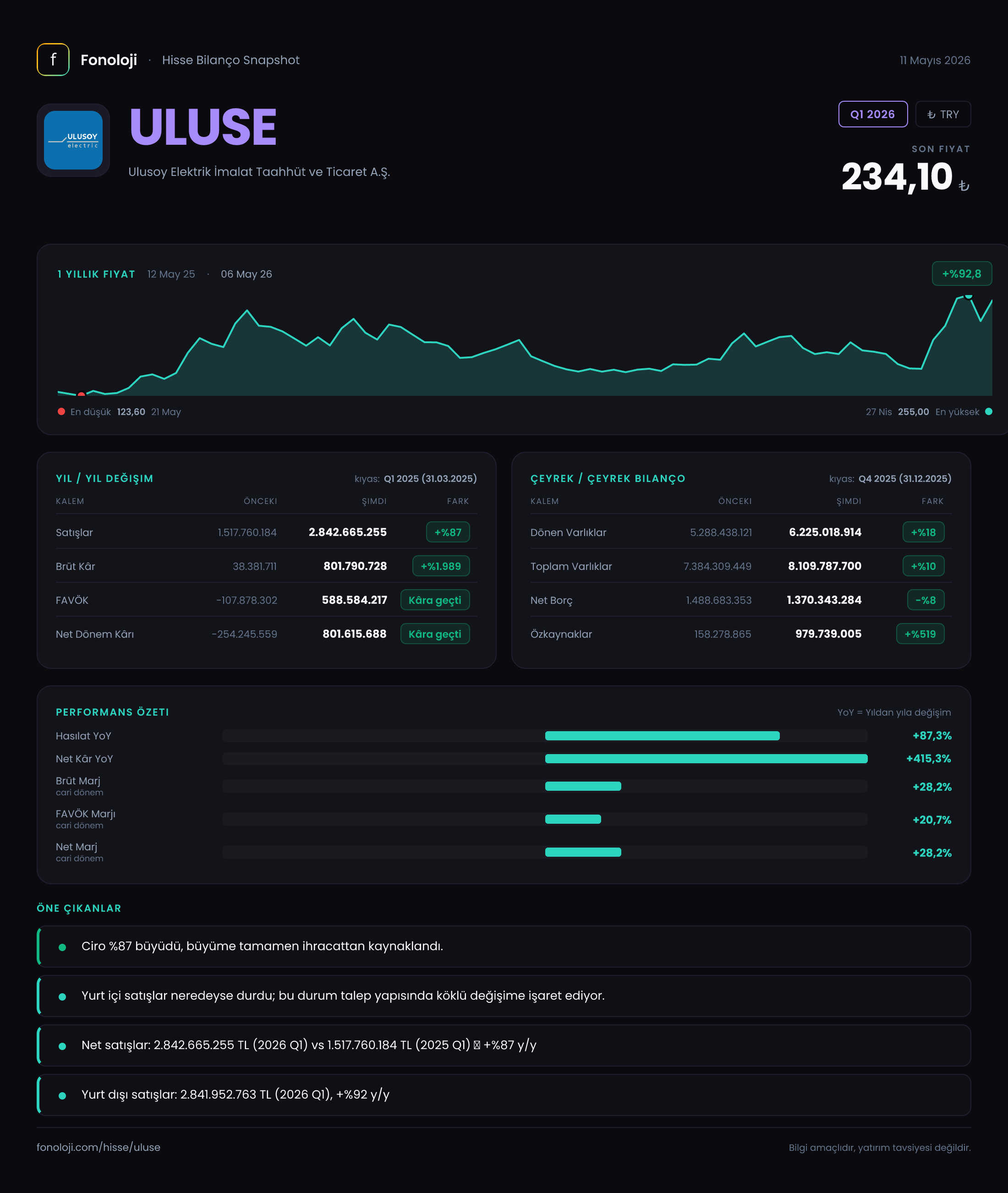Image resolution: width=1008 pixels, height=1193 pixels.
Task: Click the +87,3% Hasılat value
Action: 932,735
